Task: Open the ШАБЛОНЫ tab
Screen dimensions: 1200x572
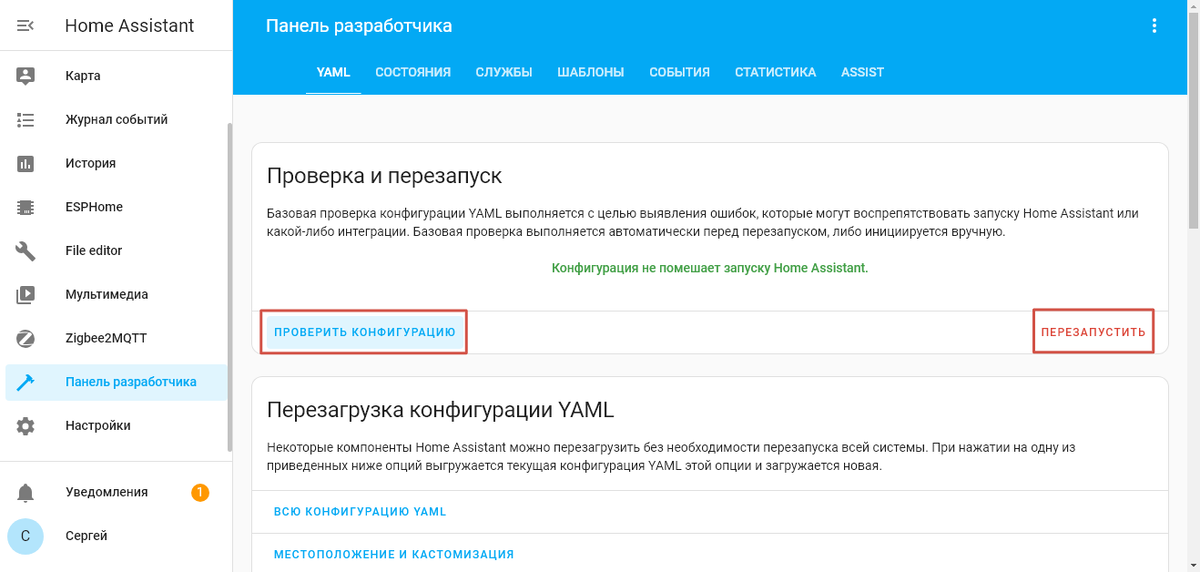Action: [x=590, y=72]
